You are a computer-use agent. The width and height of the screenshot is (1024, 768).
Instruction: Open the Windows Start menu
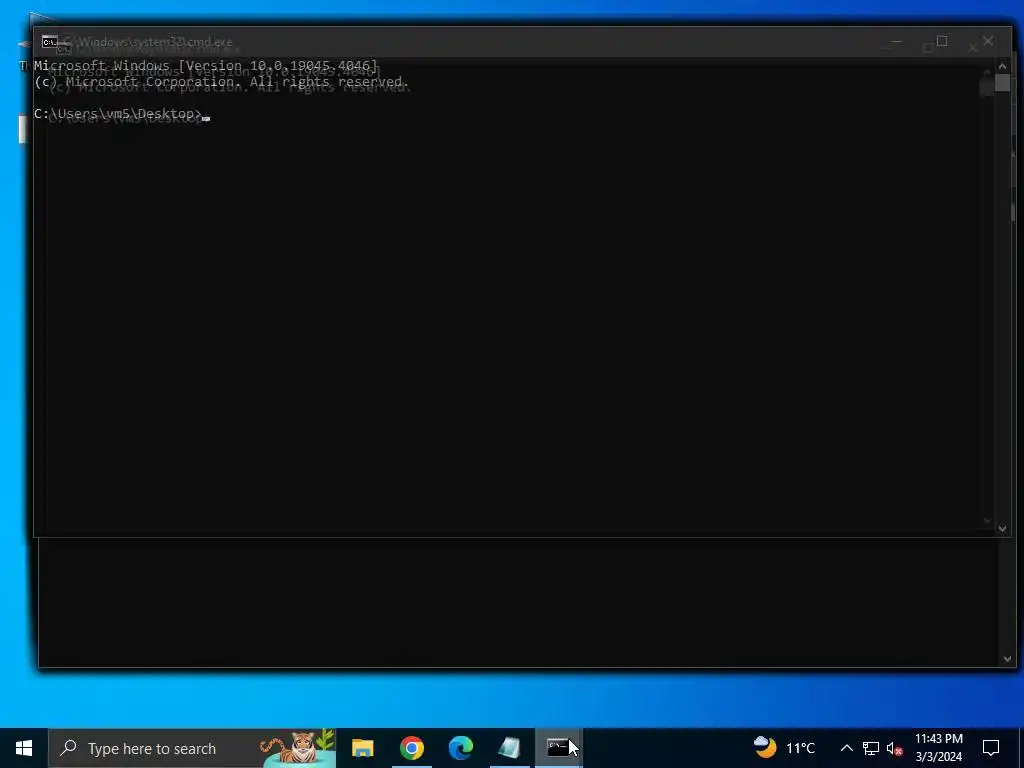coord(24,748)
